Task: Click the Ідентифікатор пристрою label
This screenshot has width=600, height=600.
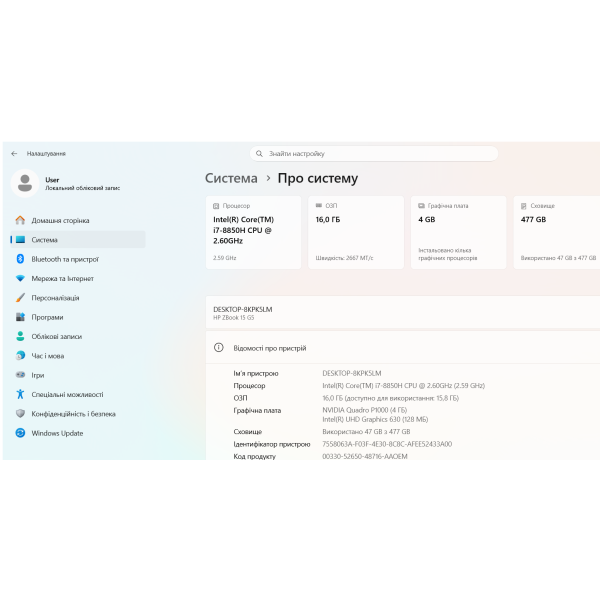Action: (272, 444)
